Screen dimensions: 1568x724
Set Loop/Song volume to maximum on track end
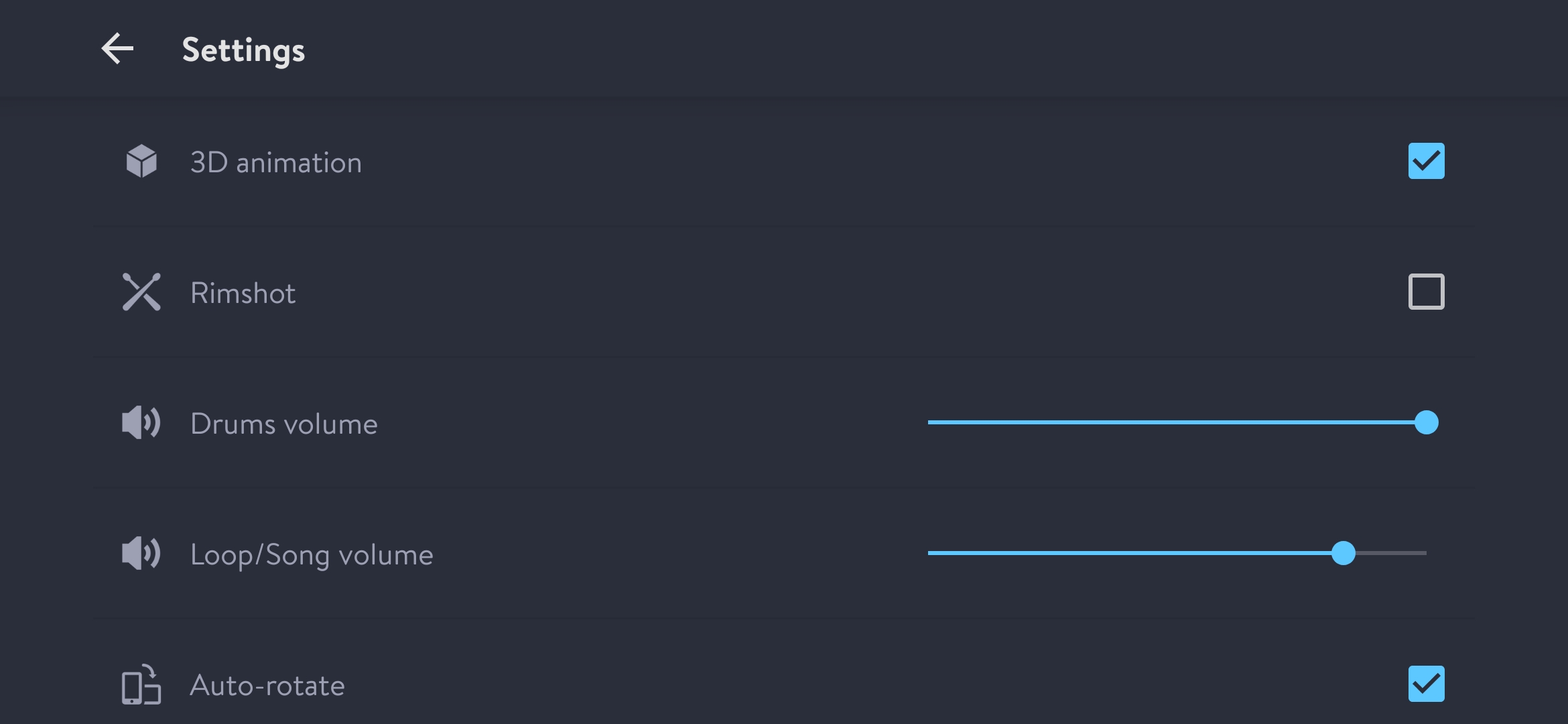click(x=1425, y=553)
